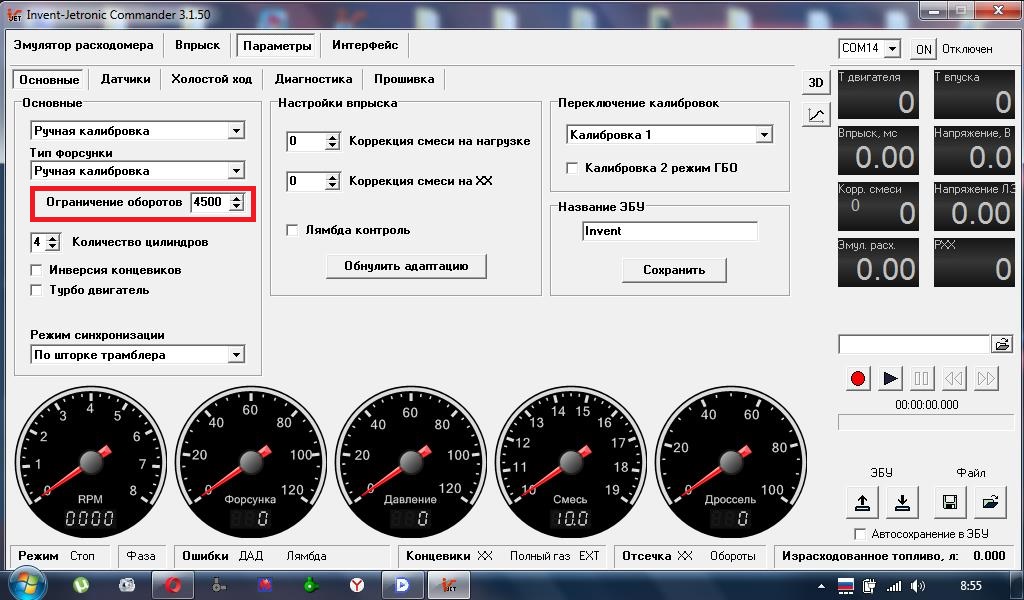
Task: Open file using the folder icon under Файл
Action: coord(990,501)
